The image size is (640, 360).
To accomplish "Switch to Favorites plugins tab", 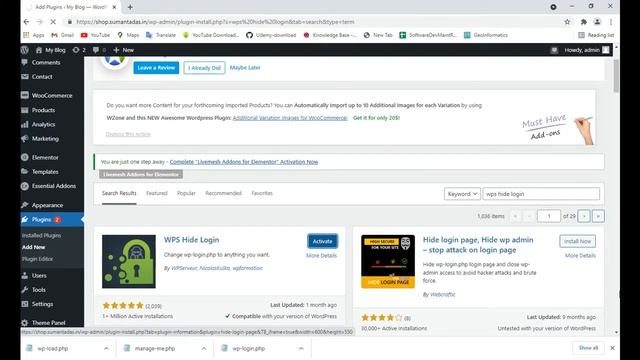I will [262, 193].
